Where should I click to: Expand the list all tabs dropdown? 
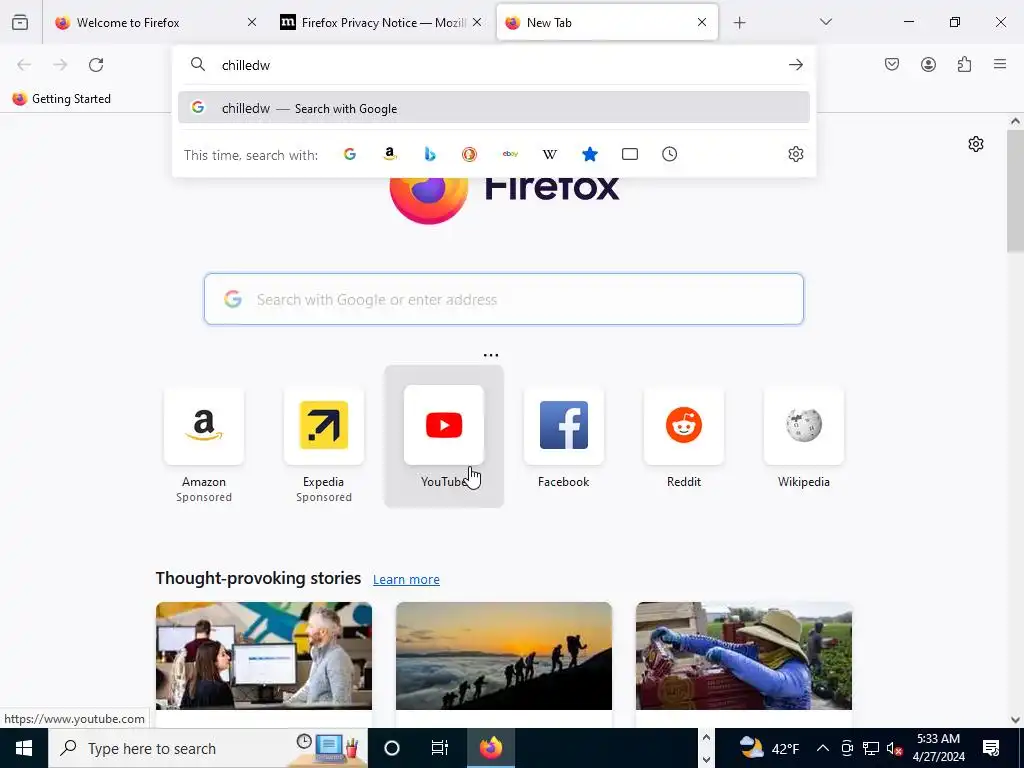pos(825,22)
